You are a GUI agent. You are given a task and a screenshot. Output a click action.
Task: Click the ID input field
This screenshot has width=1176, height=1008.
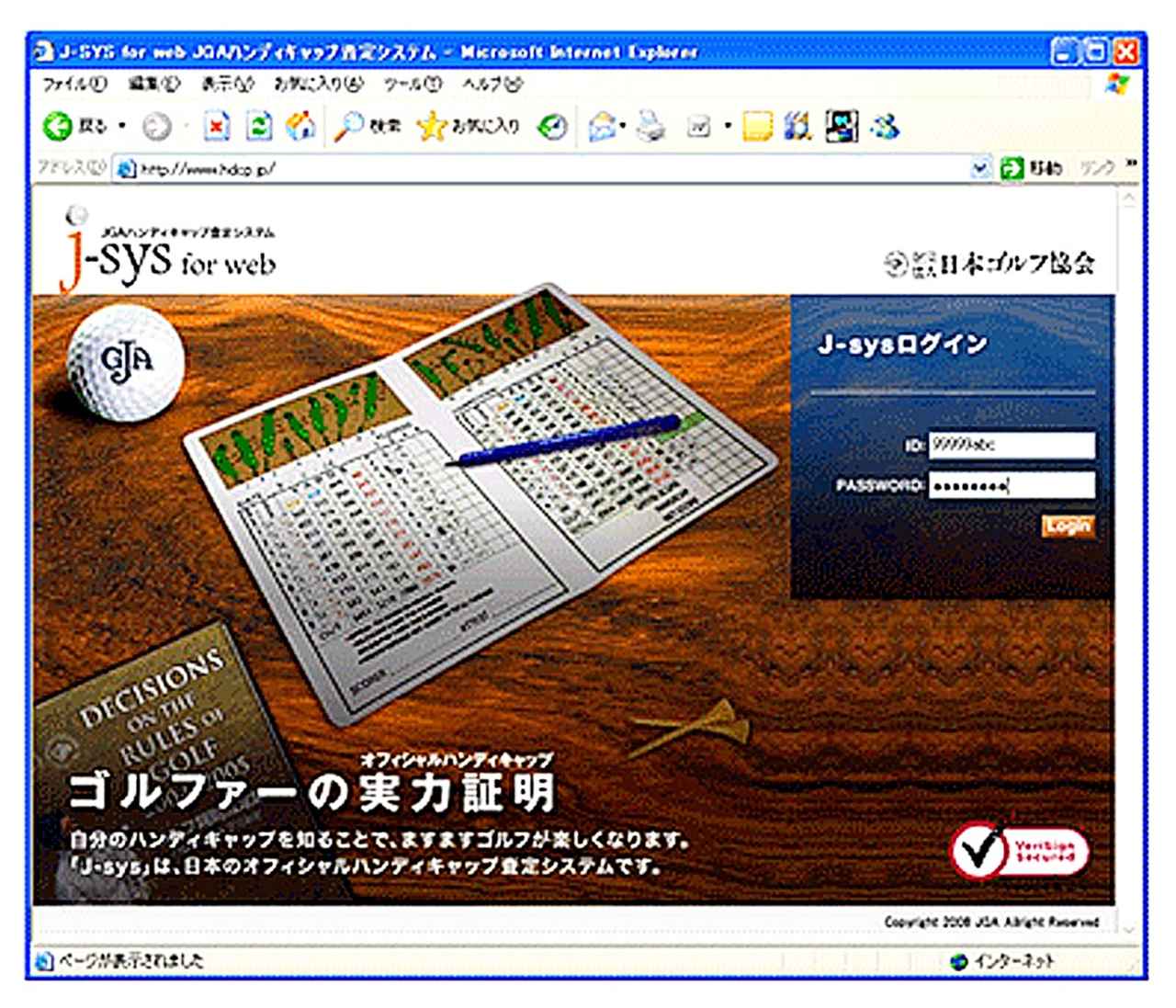tap(1012, 446)
